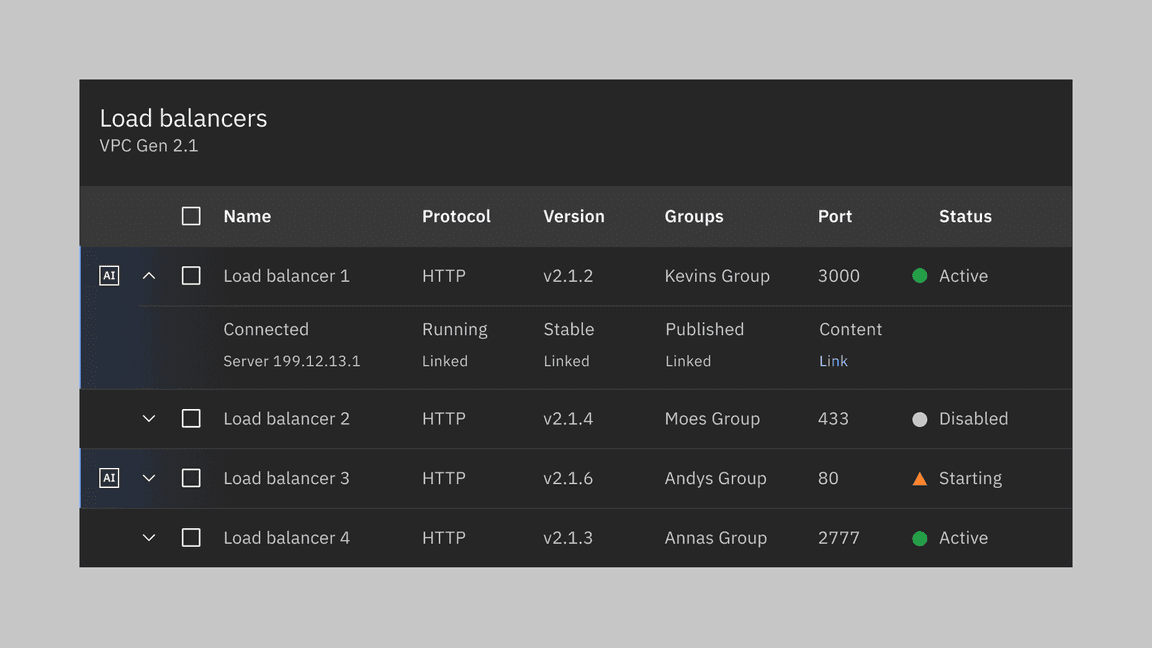The width and height of the screenshot is (1152, 648).
Task: Click the orange Starting warning icon for Load balancer 3
Action: pos(919,478)
